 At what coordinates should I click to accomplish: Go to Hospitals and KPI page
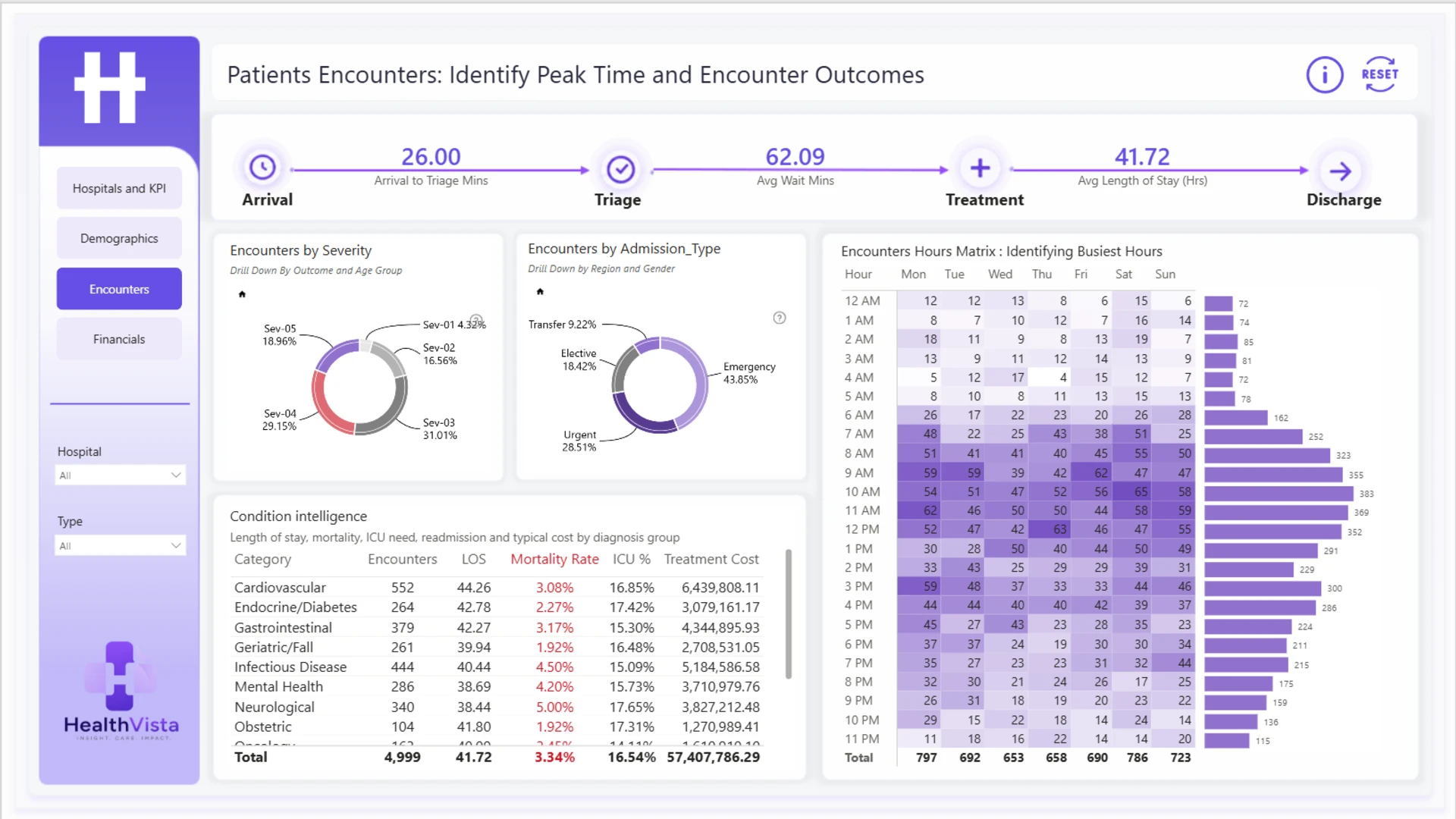tap(119, 188)
